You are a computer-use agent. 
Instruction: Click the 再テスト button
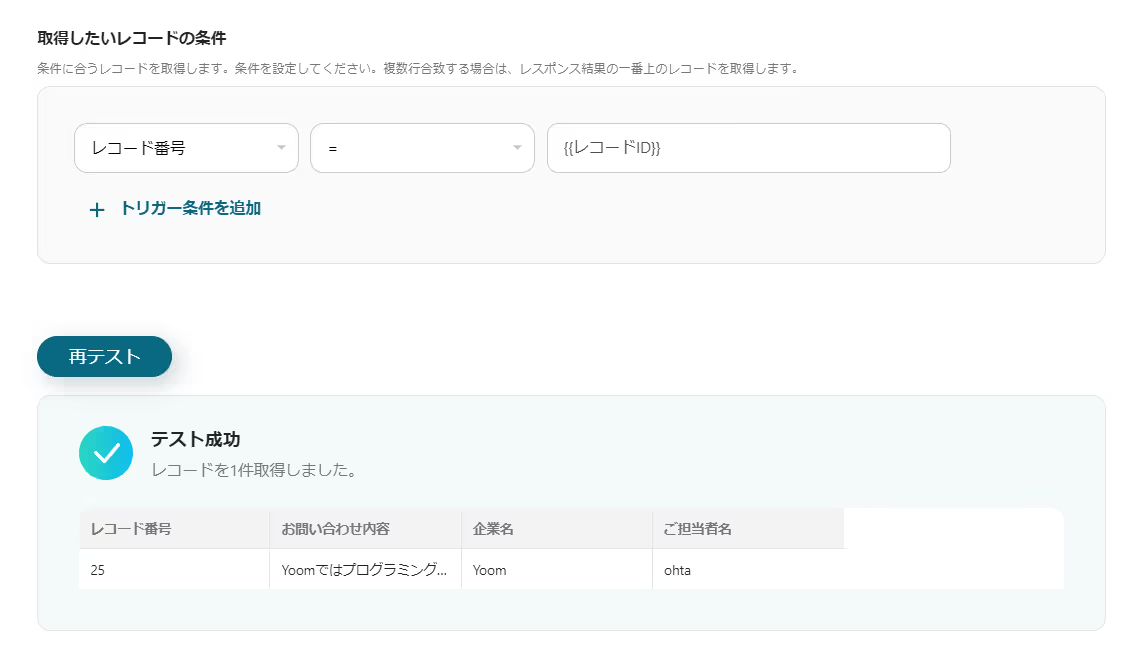pyautogui.click(x=105, y=357)
